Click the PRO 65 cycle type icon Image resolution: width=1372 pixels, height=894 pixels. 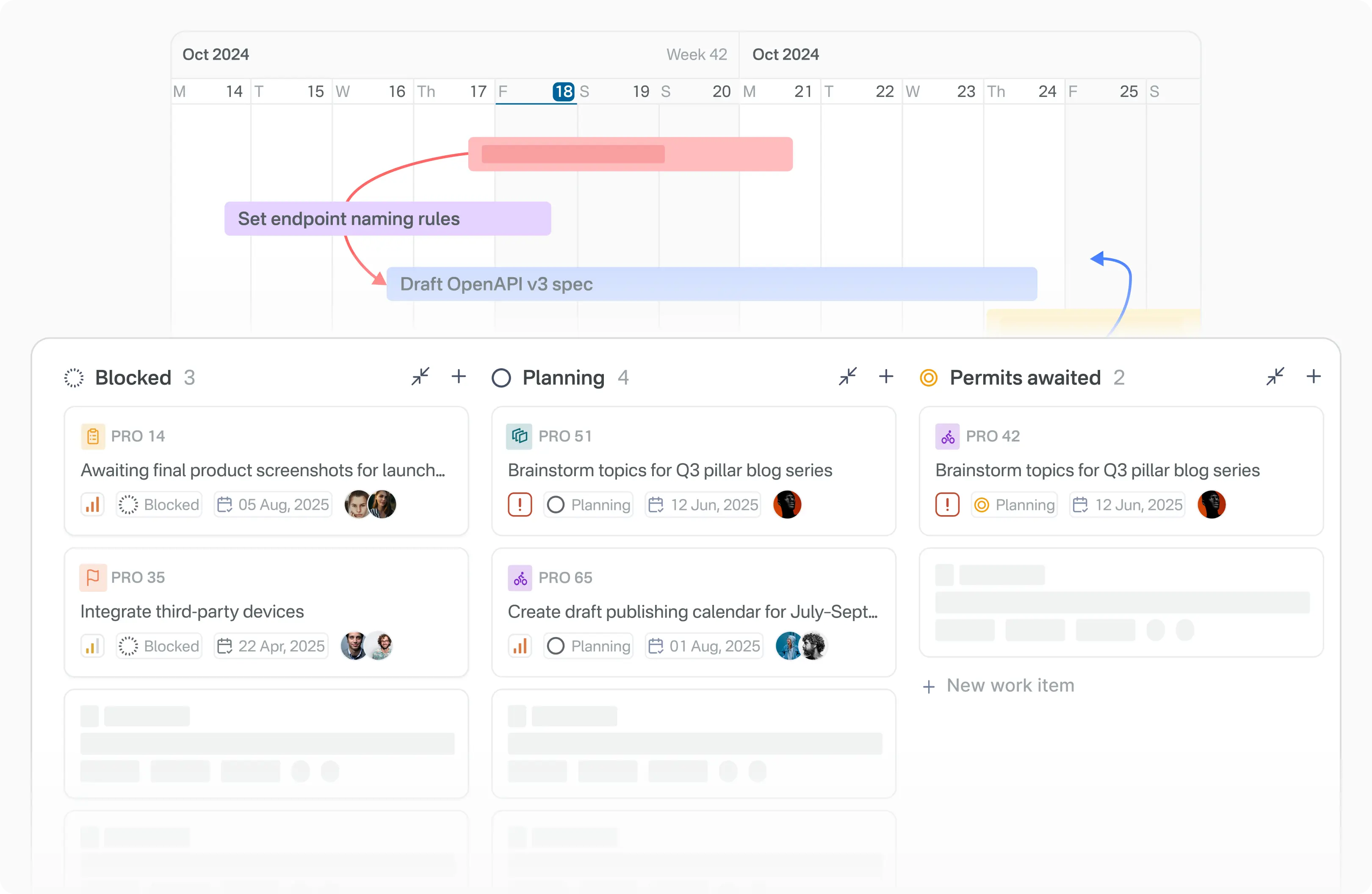point(520,577)
